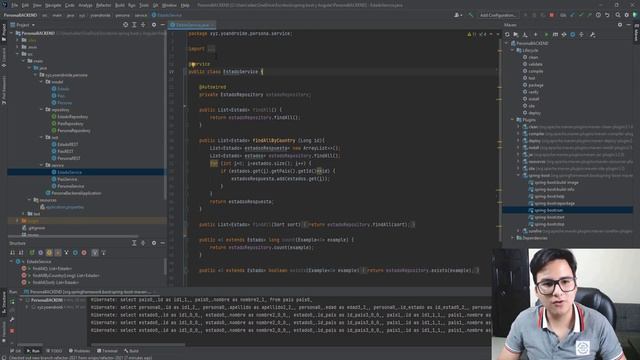Image resolution: width=640 pixels, height=360 pixels.
Task: Collapse the repository package folder
Action: [x=41, y=109]
